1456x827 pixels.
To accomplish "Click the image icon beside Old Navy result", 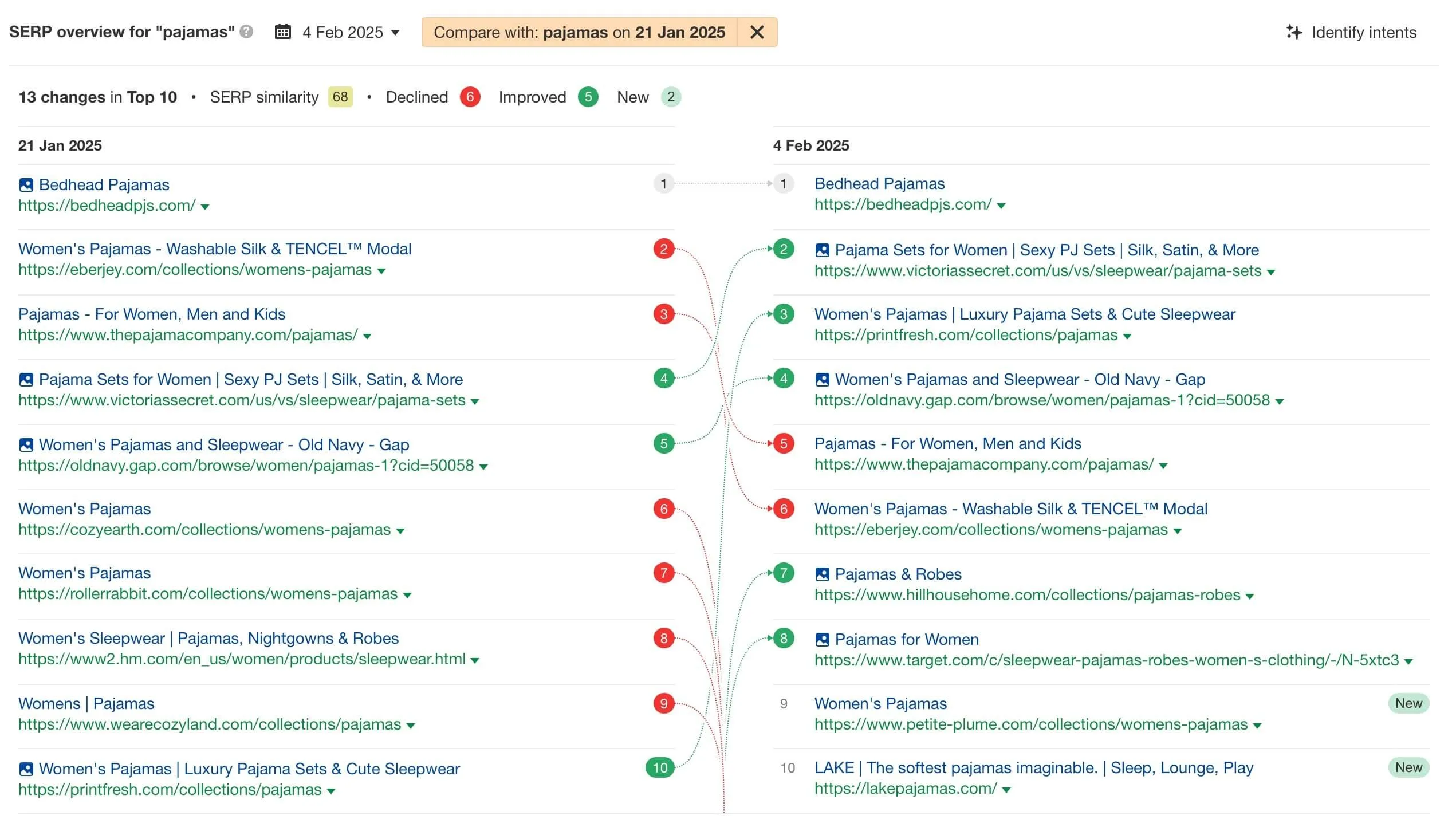I will [x=823, y=379].
